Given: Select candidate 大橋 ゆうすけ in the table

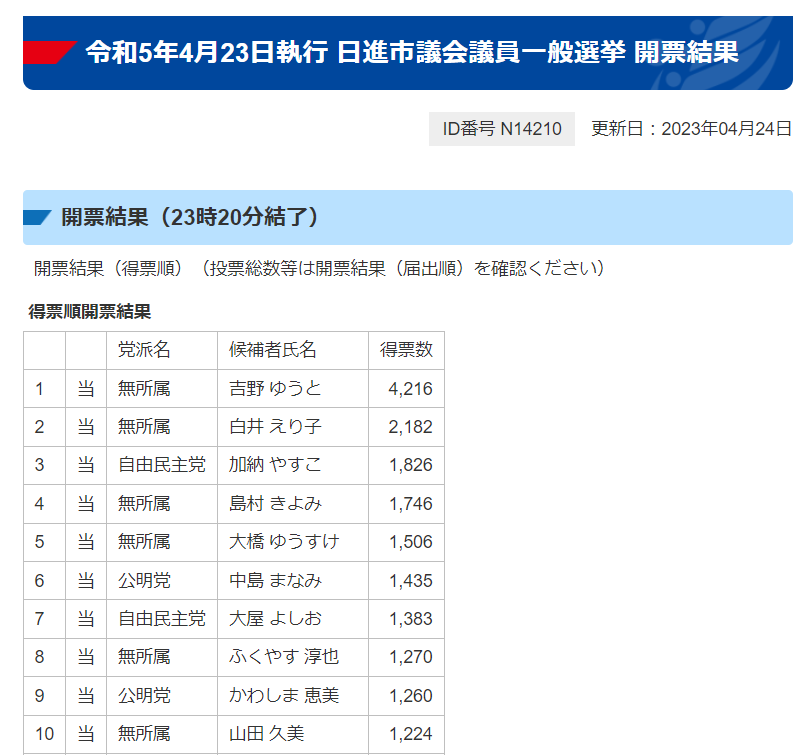Looking at the screenshot, I should coord(284,542).
